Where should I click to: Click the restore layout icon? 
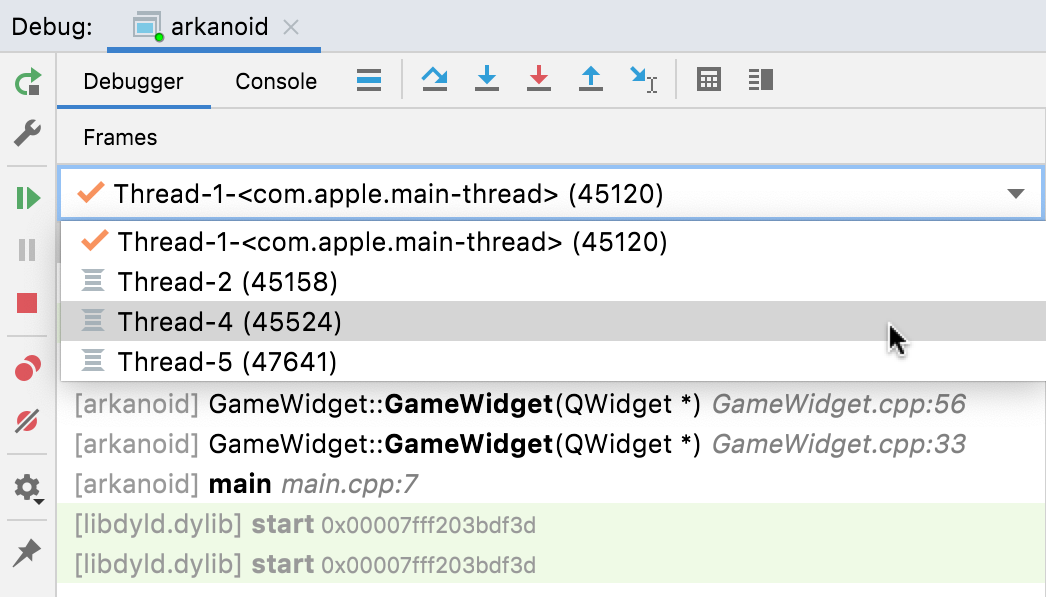[x=760, y=80]
